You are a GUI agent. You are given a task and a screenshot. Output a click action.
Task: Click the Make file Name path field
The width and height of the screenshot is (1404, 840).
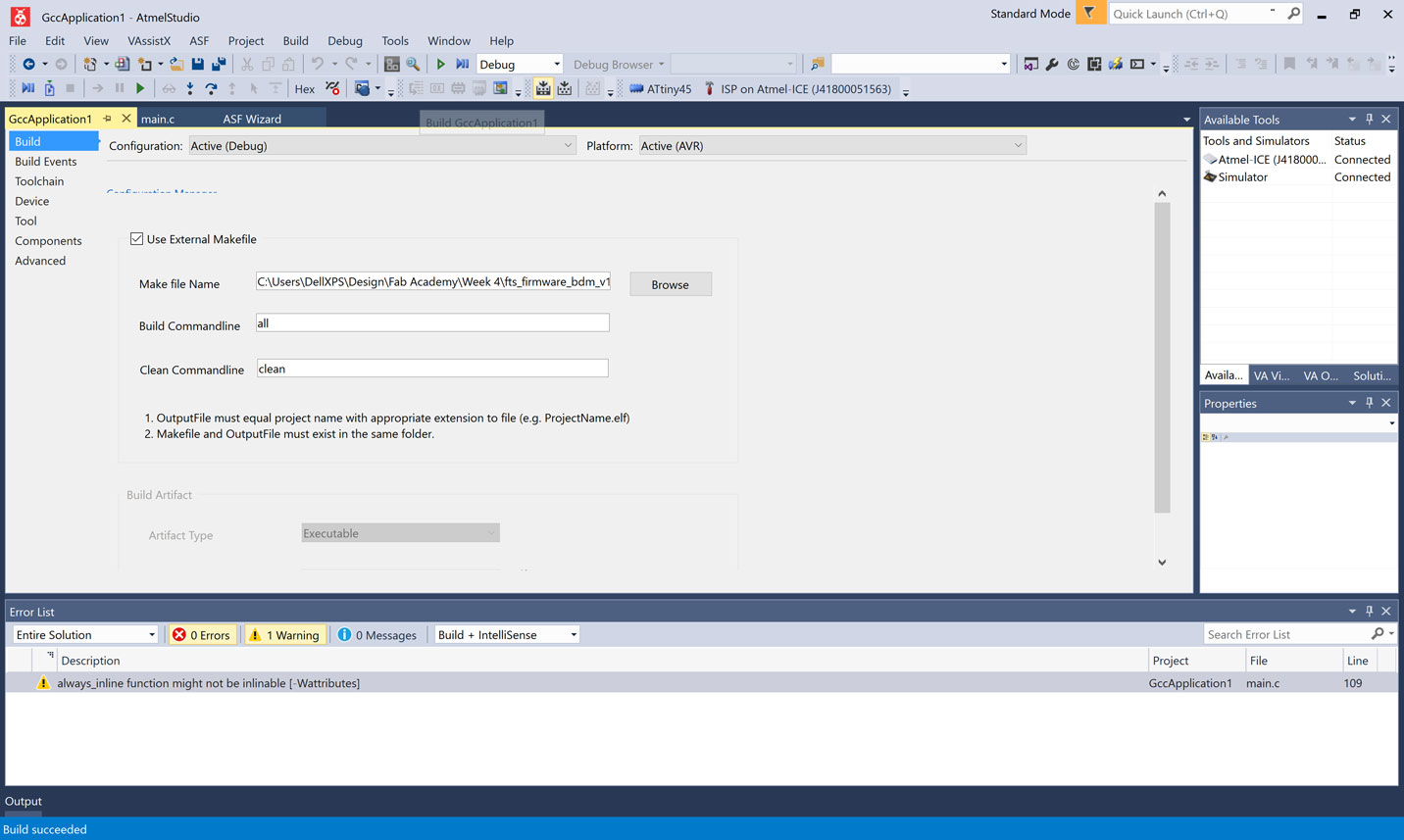point(433,282)
